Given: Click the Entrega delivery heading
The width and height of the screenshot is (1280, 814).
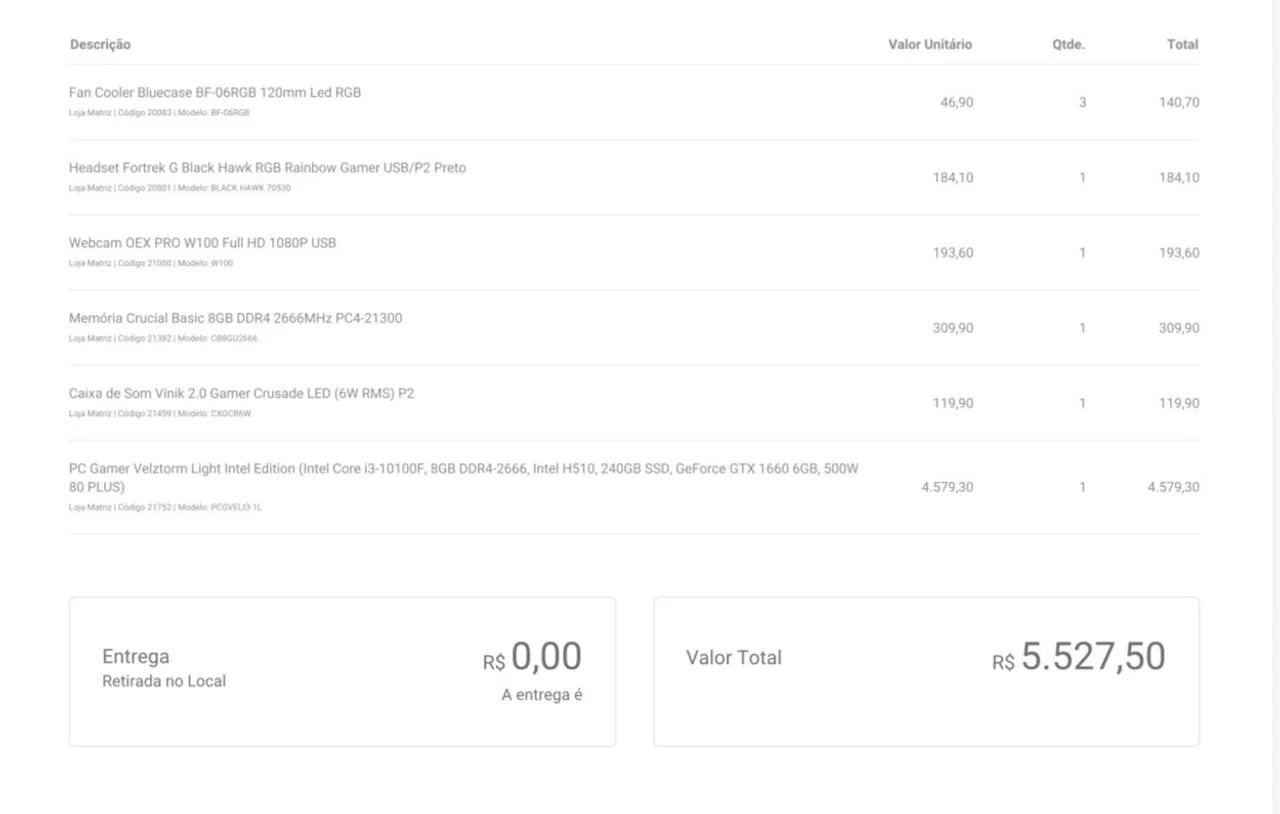Looking at the screenshot, I should [136, 657].
